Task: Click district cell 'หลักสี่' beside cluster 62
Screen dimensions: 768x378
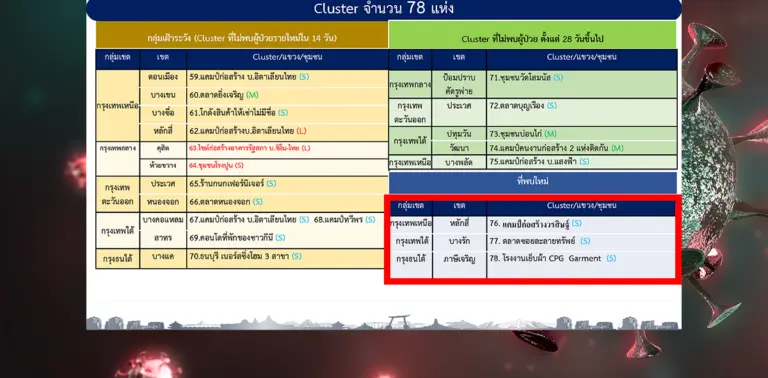Action: click(x=163, y=131)
